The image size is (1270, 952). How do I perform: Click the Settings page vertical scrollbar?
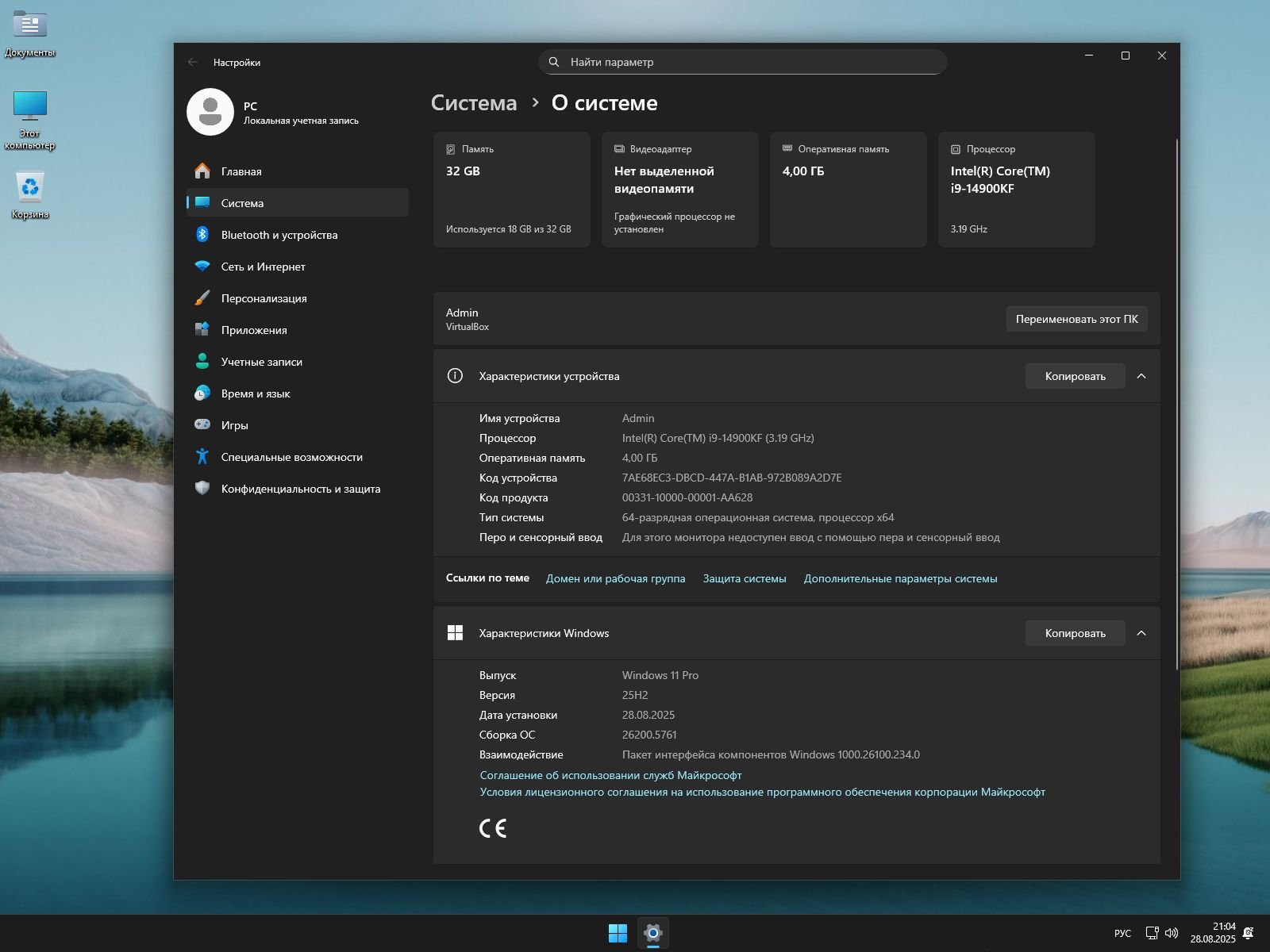point(1176,405)
